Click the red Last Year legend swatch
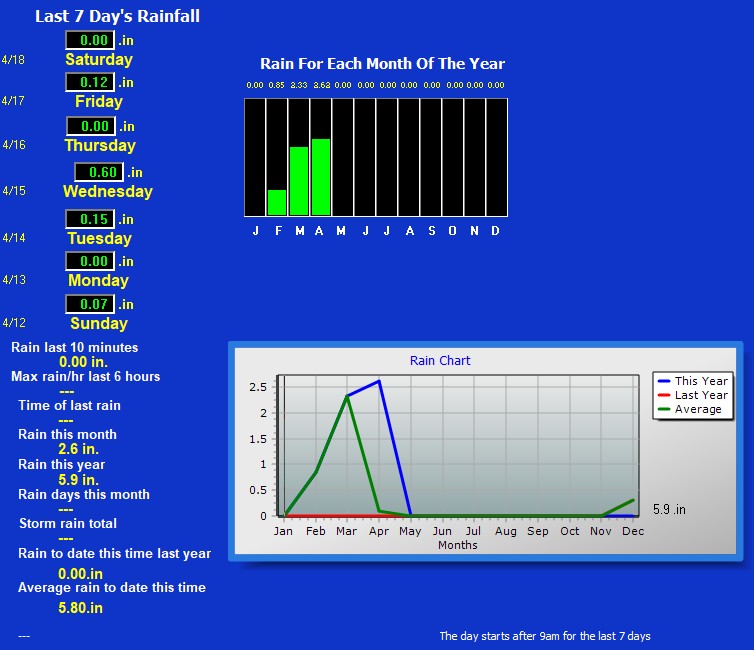 coord(663,395)
